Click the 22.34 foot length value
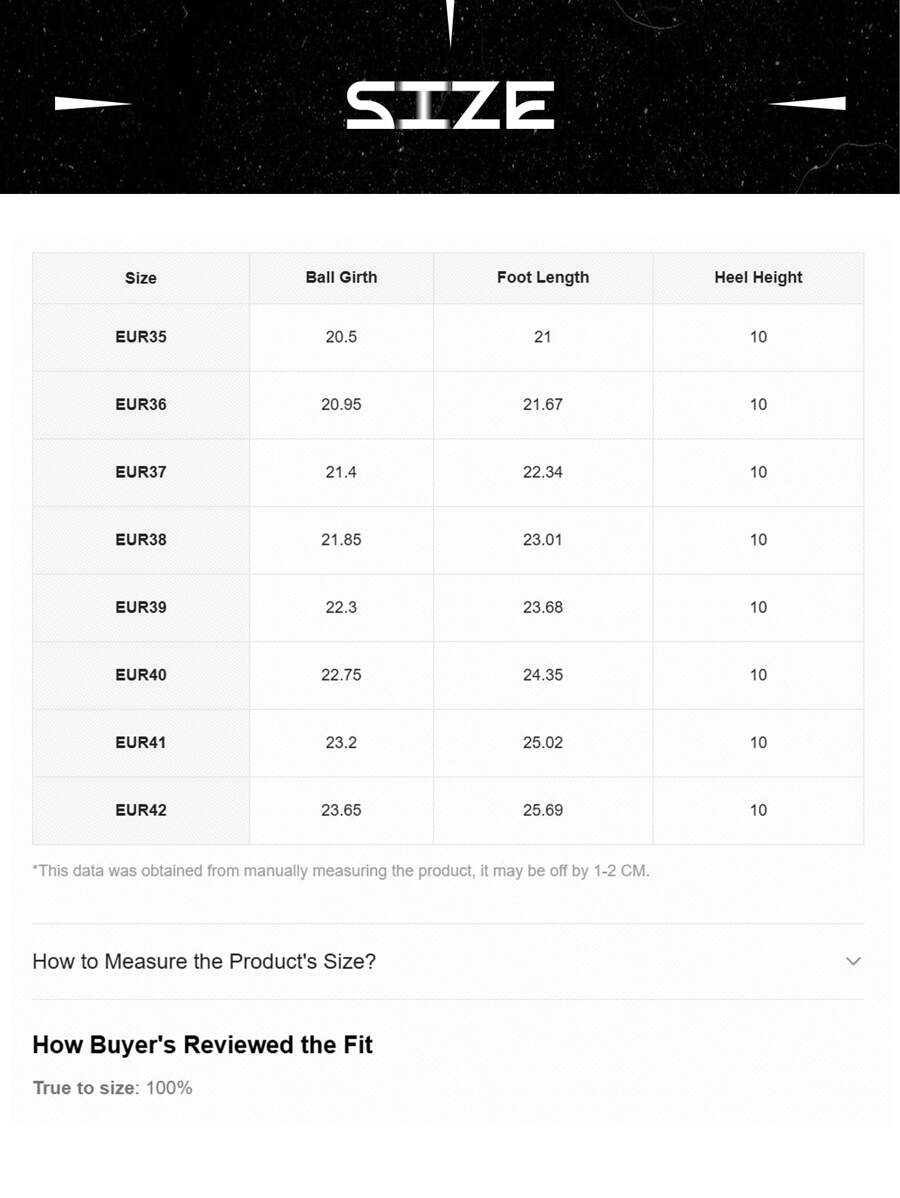The height and width of the screenshot is (1198, 900). point(543,472)
